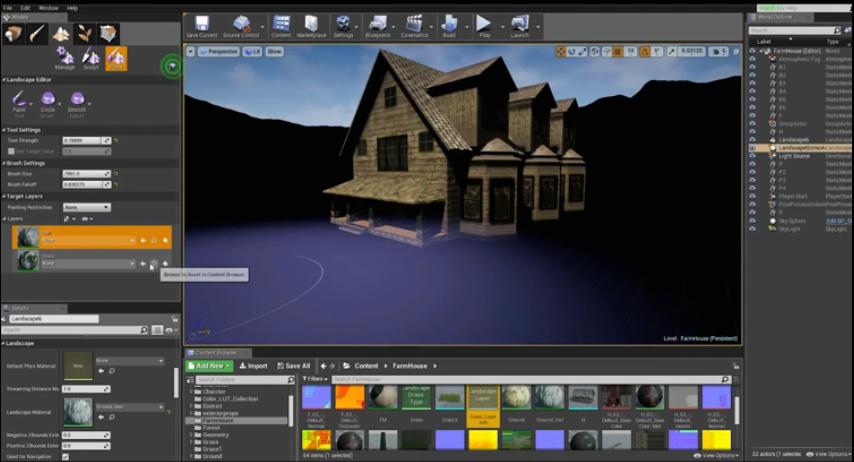Screen dimensions: 854x462
Task: Open Settings in main toolbar
Action: (343, 26)
